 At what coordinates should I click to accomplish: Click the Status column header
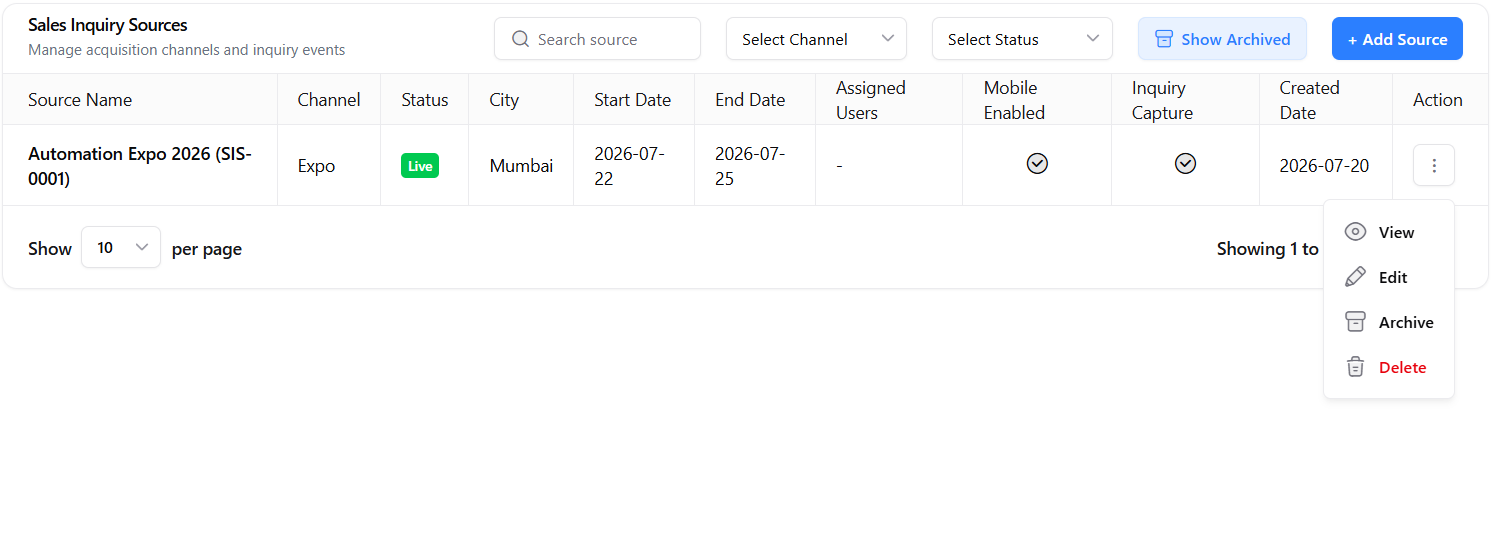tap(425, 100)
